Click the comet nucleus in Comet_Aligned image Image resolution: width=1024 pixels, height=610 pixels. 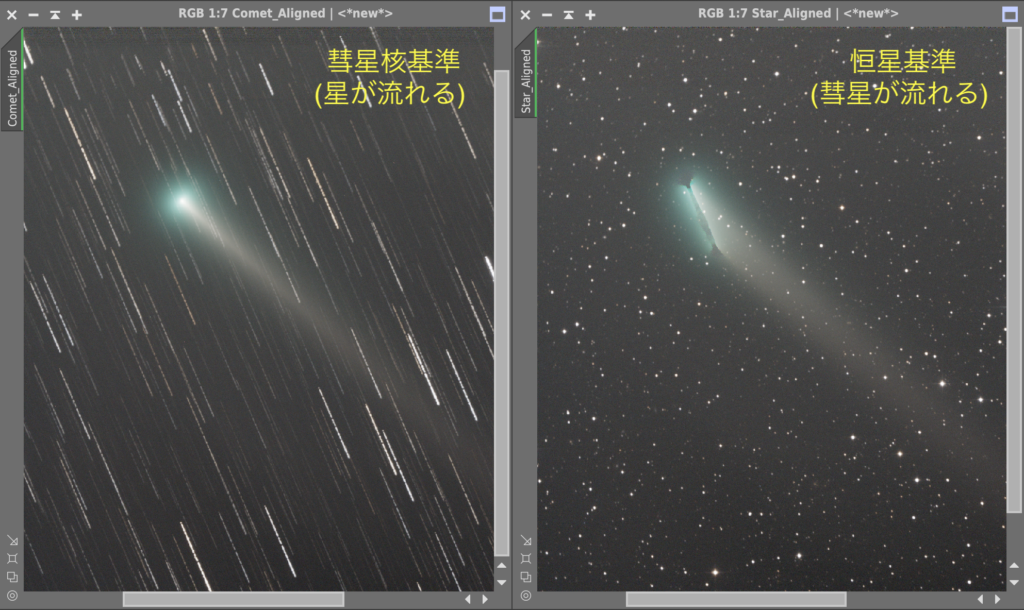182,201
